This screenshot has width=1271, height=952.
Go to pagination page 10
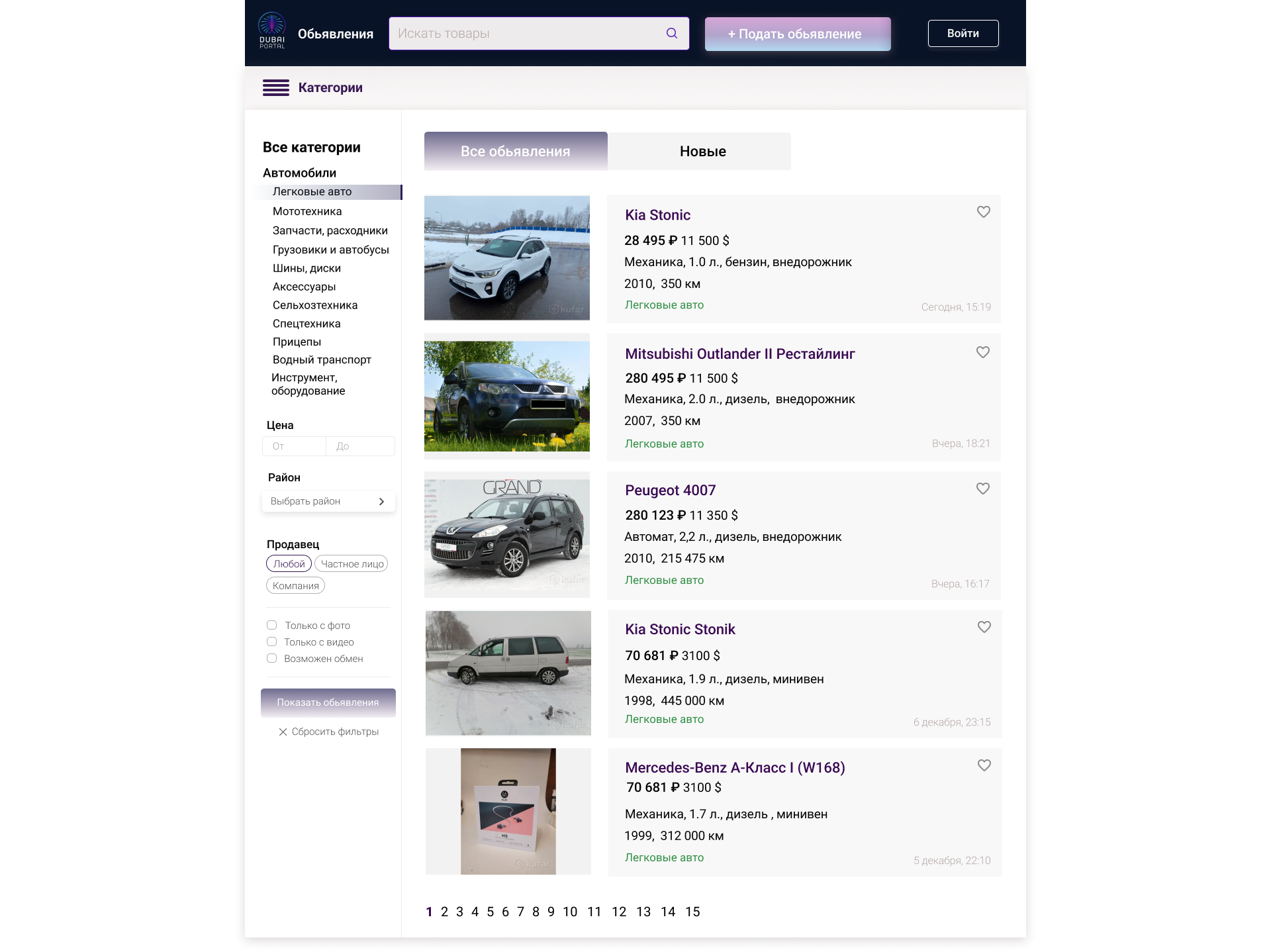[570, 912]
